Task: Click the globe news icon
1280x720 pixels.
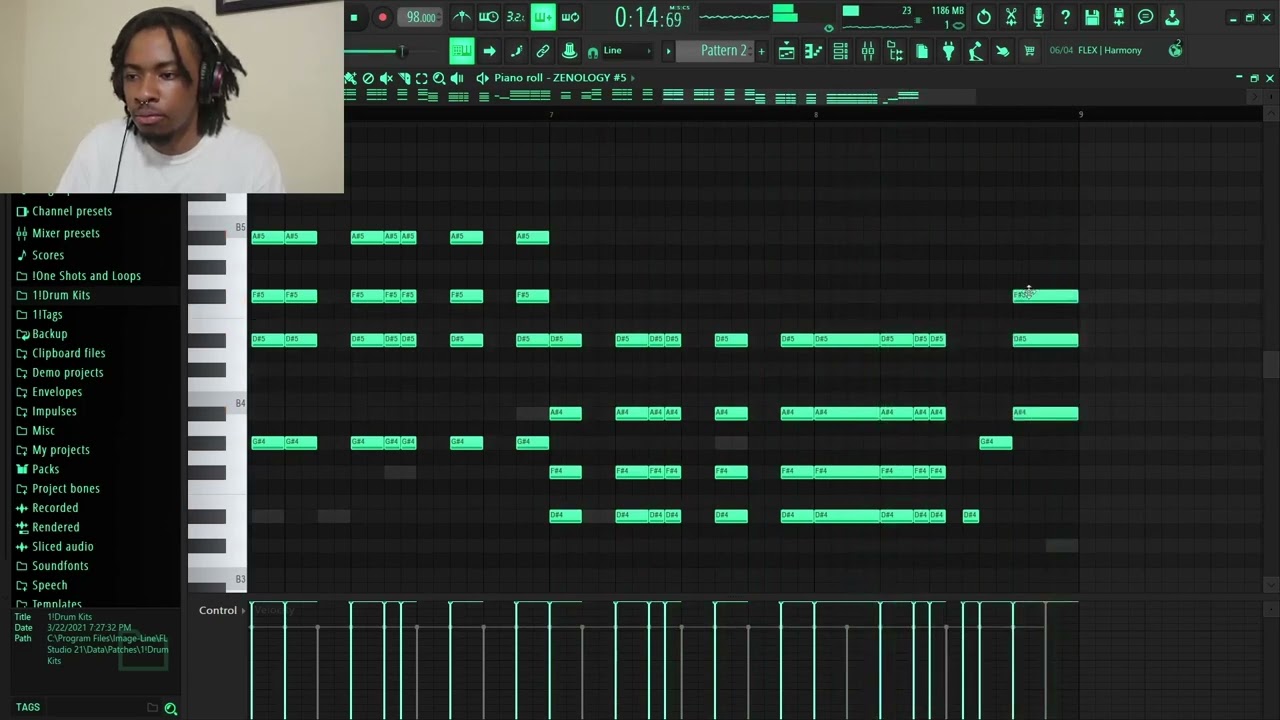Action: [x=1176, y=50]
